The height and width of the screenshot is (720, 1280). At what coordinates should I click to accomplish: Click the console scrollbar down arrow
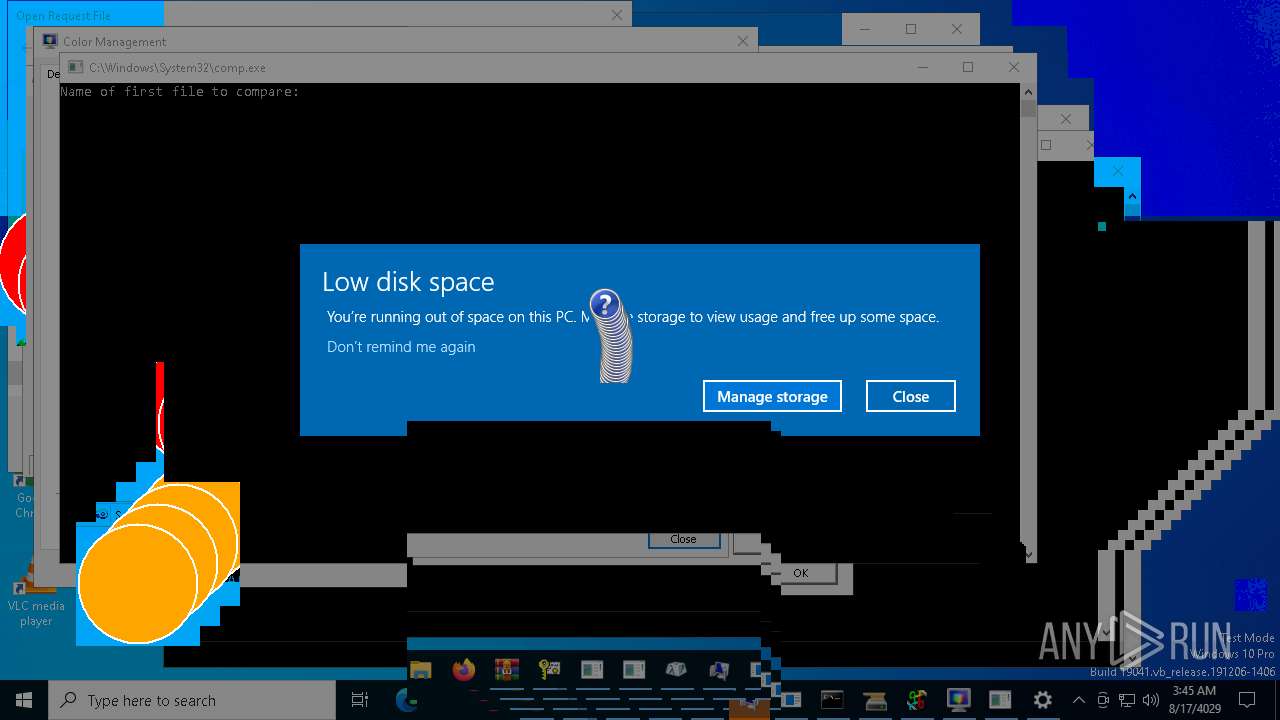[x=1028, y=552]
